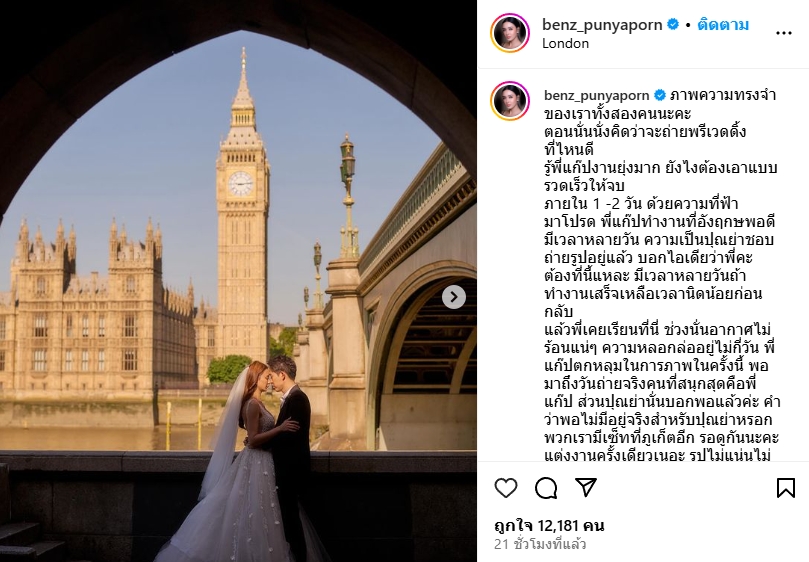Click the verified badge next to the header username
The width and height of the screenshot is (809, 562).
click(673, 24)
